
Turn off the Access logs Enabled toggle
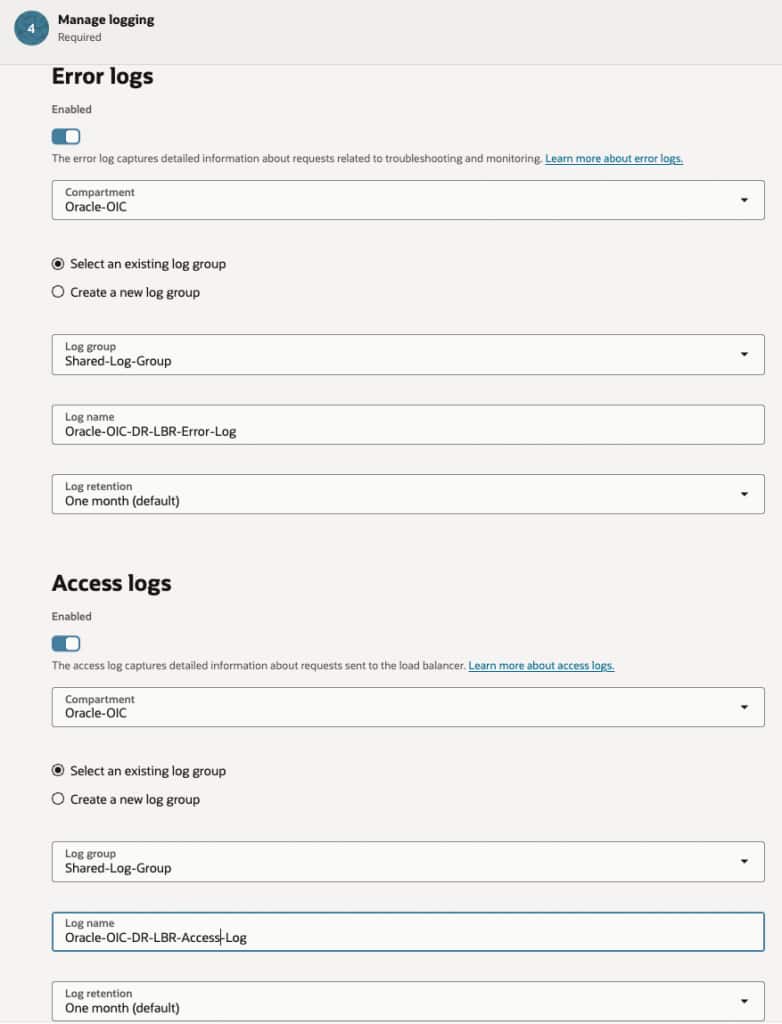[66, 643]
